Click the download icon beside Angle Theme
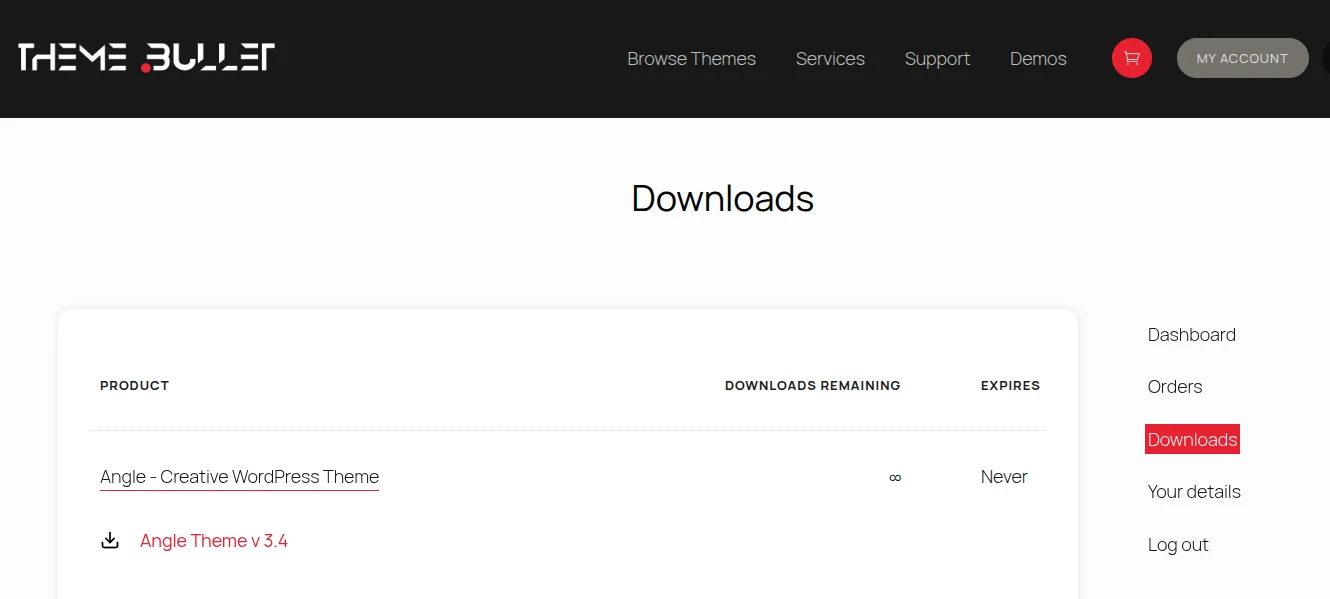This screenshot has height=599, width=1330. pos(110,539)
